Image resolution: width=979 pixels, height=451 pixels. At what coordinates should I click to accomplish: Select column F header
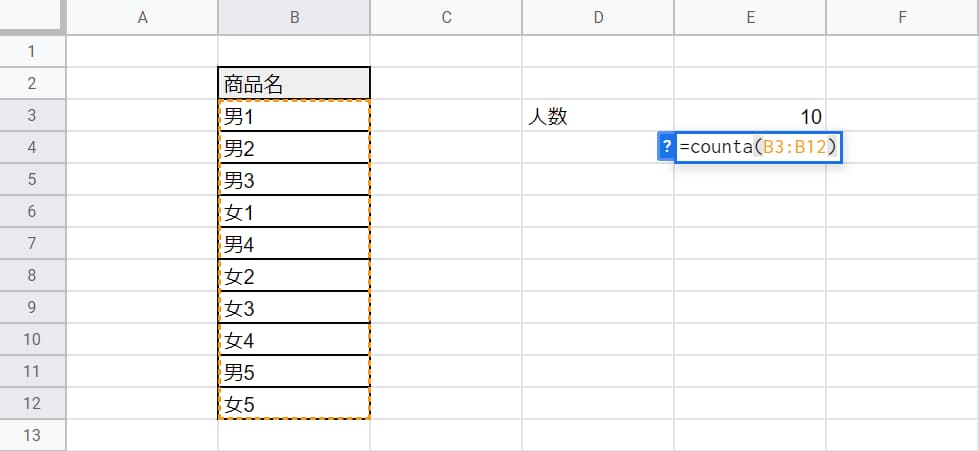click(x=902, y=17)
